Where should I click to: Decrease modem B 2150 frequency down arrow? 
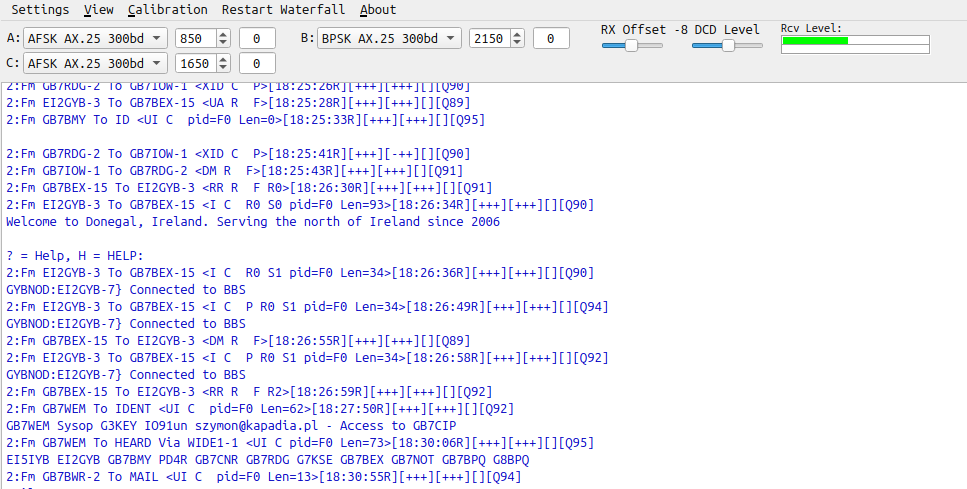tap(516, 43)
